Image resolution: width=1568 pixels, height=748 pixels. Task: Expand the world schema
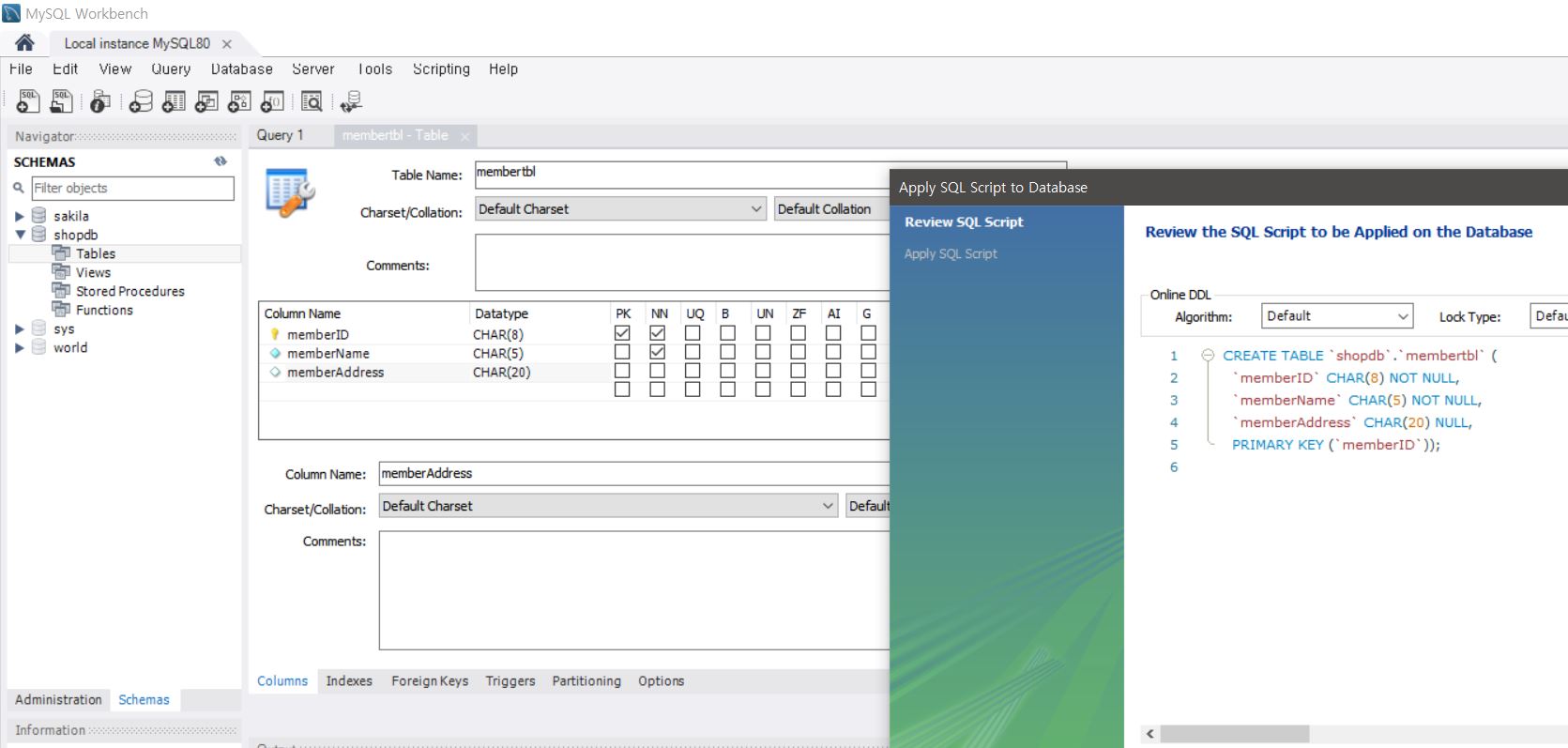[20, 347]
